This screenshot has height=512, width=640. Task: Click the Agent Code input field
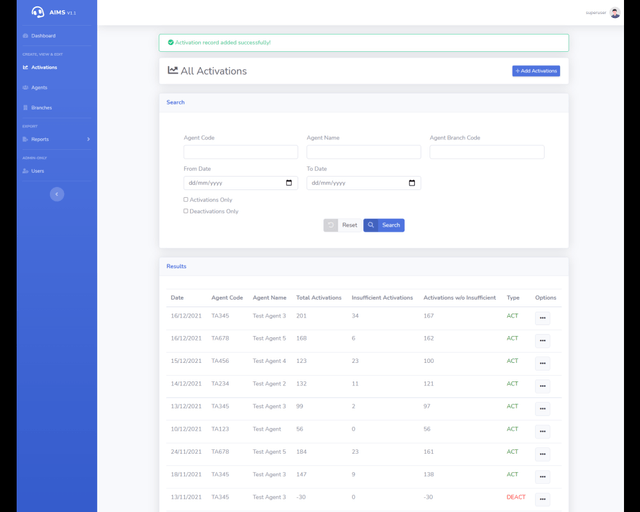coord(240,152)
